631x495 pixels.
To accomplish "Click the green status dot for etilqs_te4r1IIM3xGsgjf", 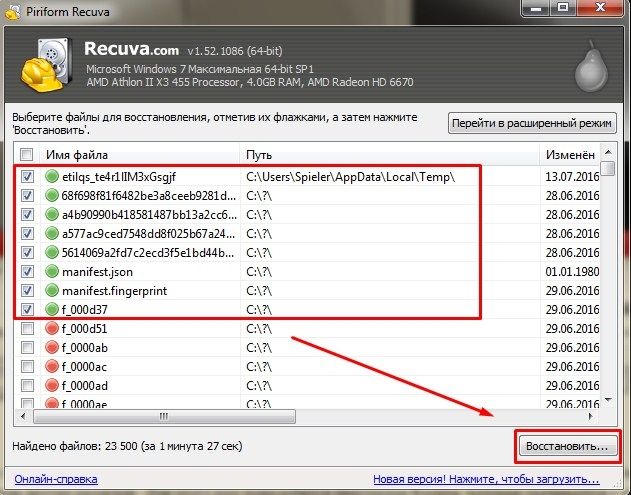I will pos(52,176).
